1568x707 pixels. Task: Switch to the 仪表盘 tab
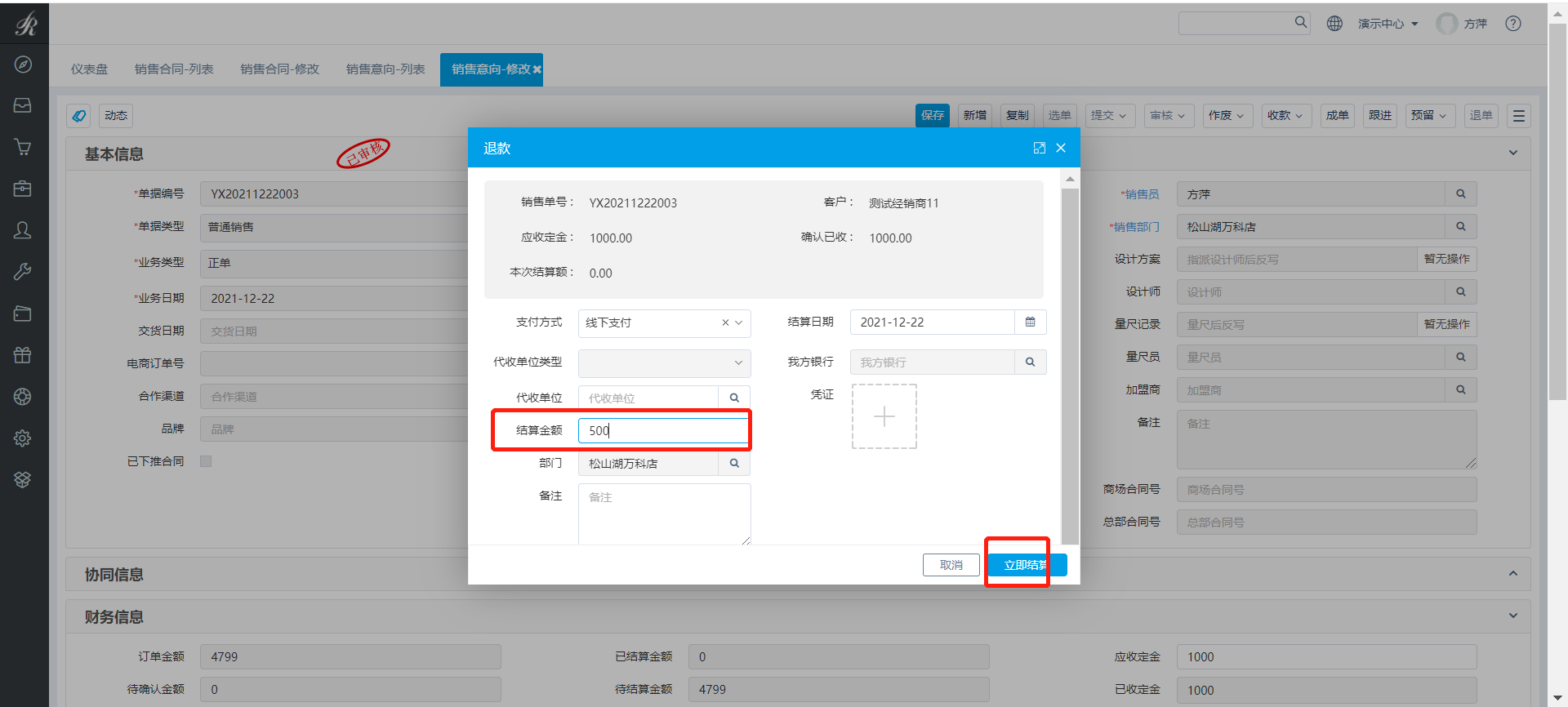pyautogui.click(x=89, y=69)
